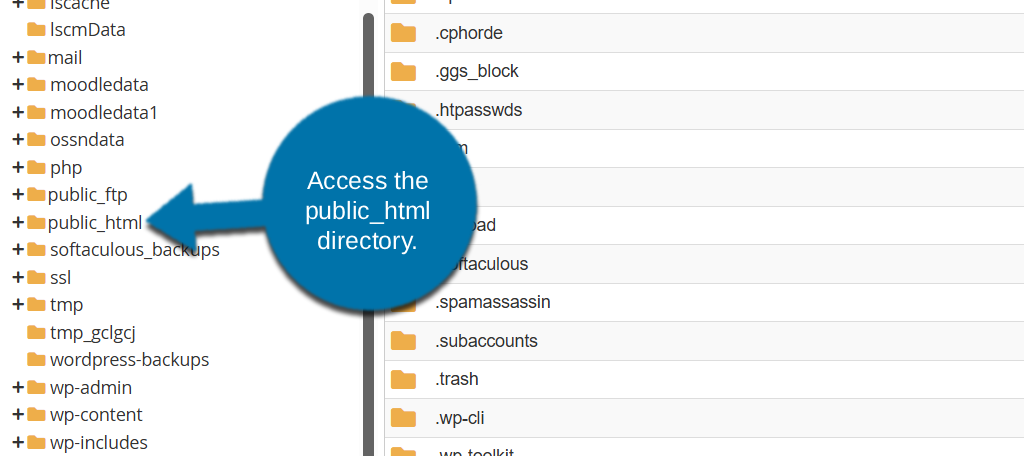
Task: Expand the softaculous_backups plus sign
Action: tap(18, 250)
